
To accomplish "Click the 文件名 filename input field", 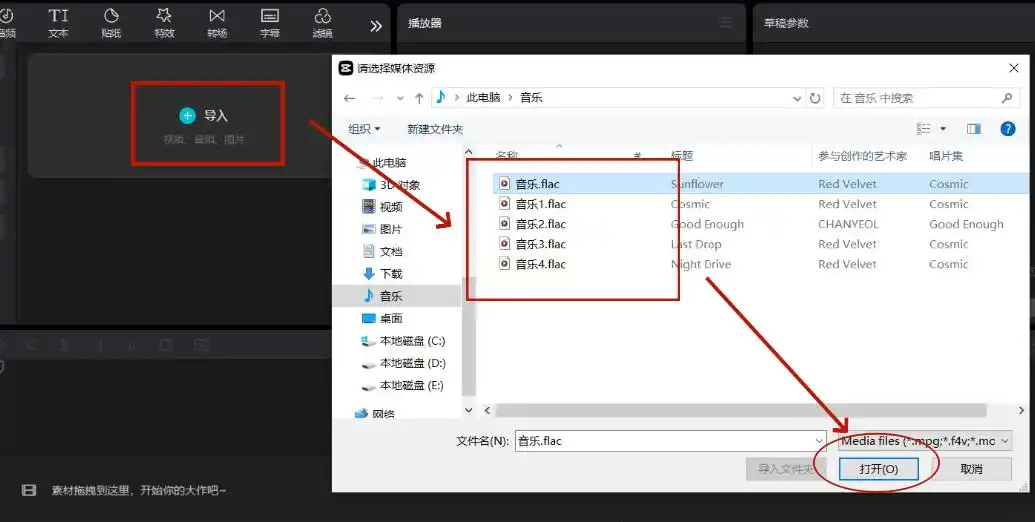I will tap(671, 441).
